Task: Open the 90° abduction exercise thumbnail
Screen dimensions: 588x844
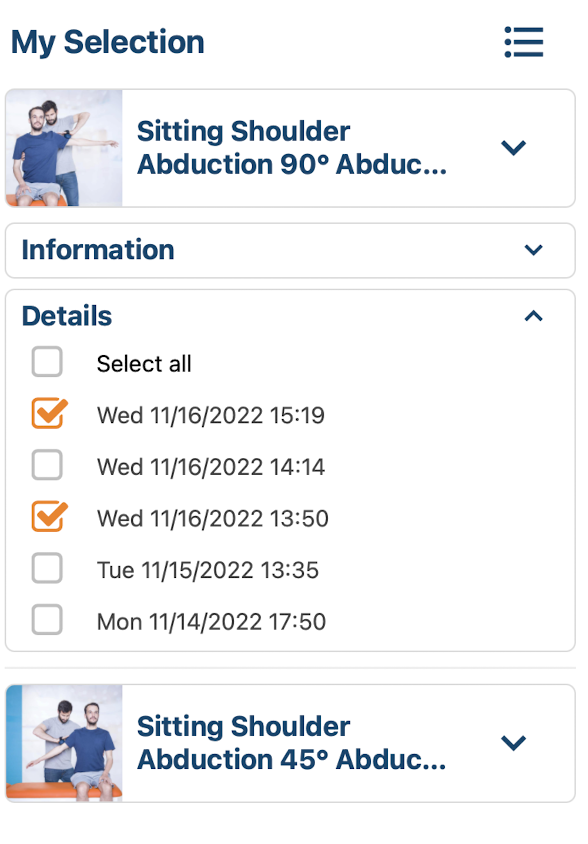Action: coord(64,148)
